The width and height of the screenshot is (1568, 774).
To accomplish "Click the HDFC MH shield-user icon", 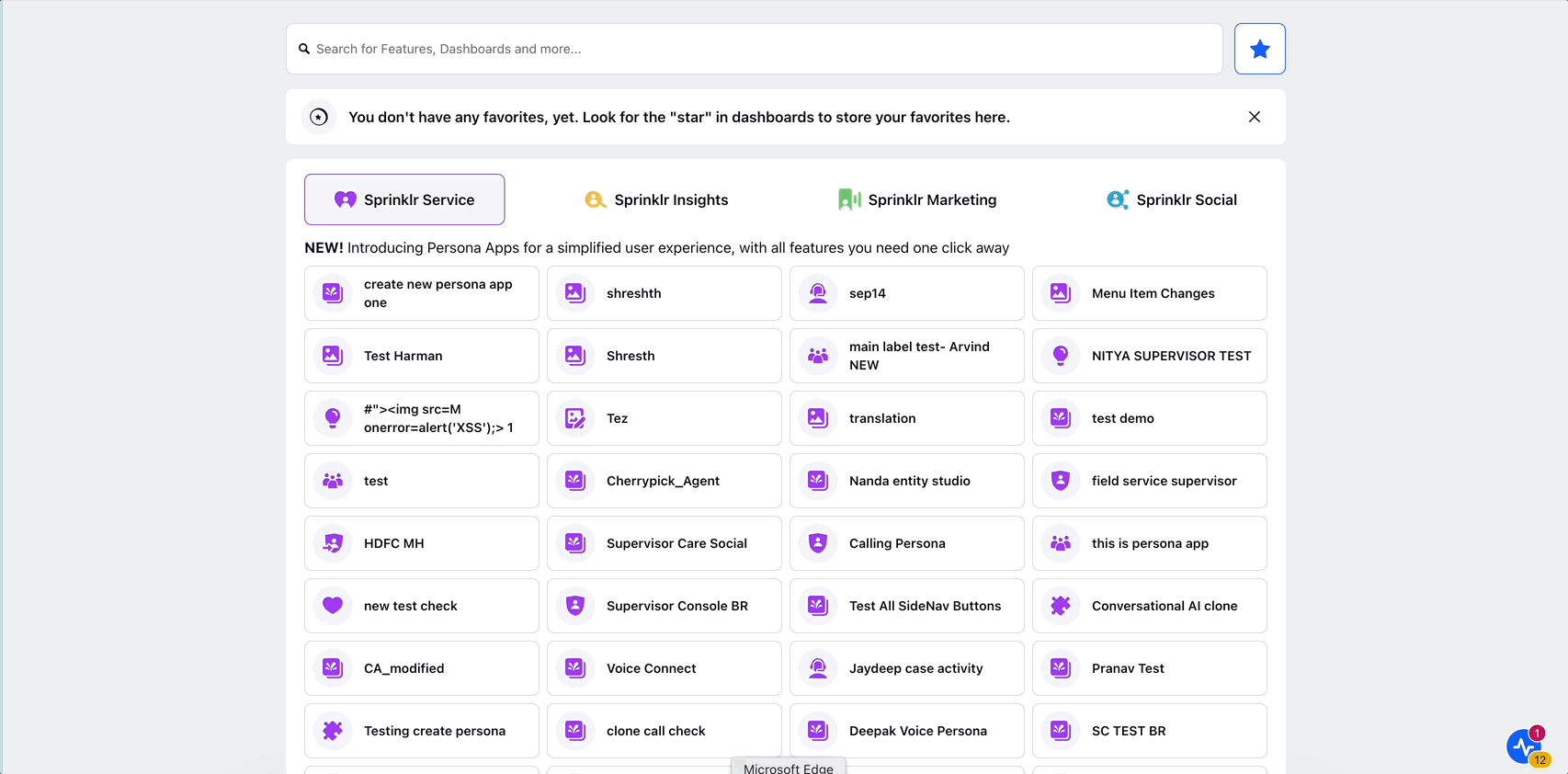I will [x=333, y=543].
